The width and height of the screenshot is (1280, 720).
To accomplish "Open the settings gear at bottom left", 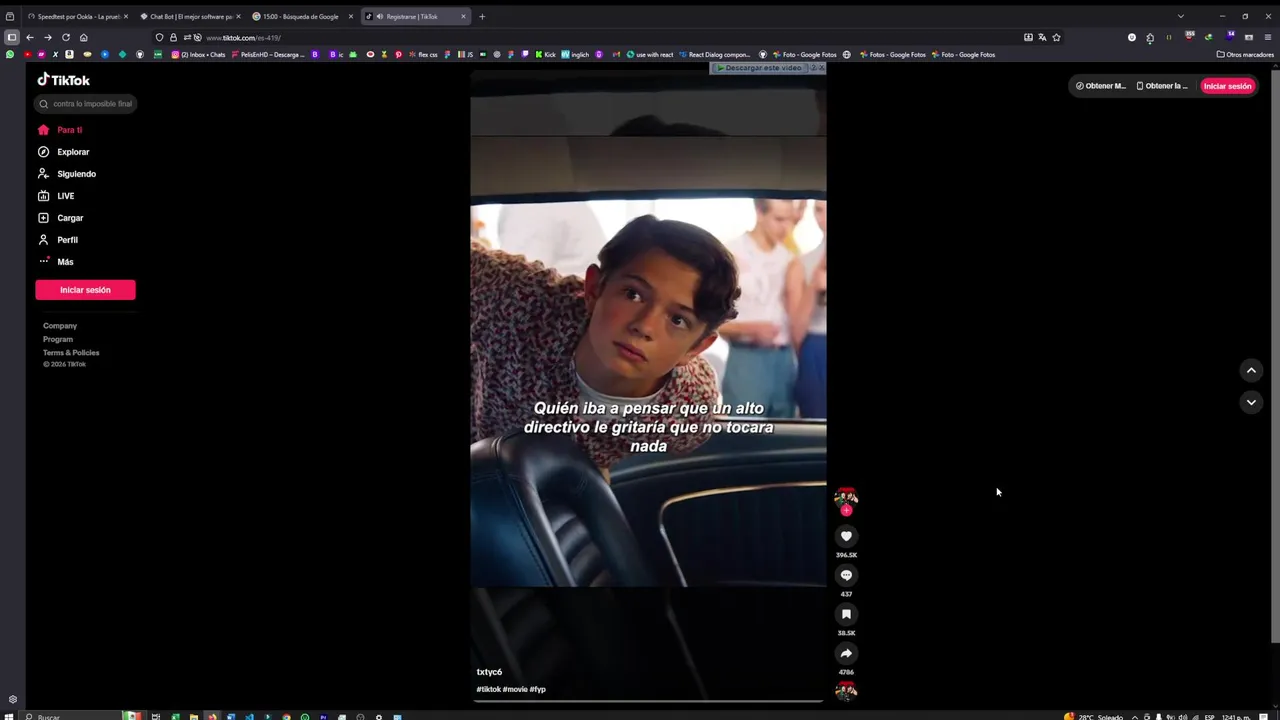I will click(x=13, y=700).
